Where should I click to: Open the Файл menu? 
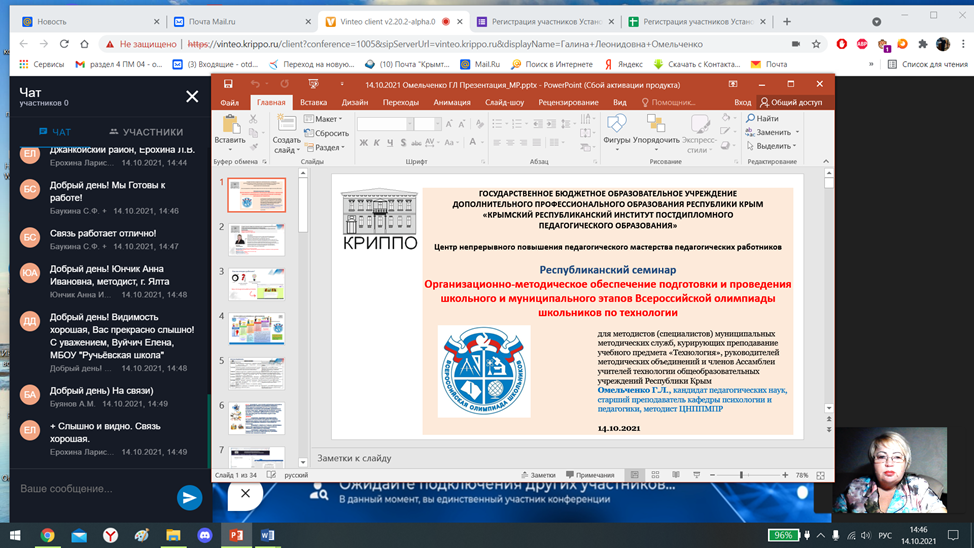pyautogui.click(x=229, y=103)
